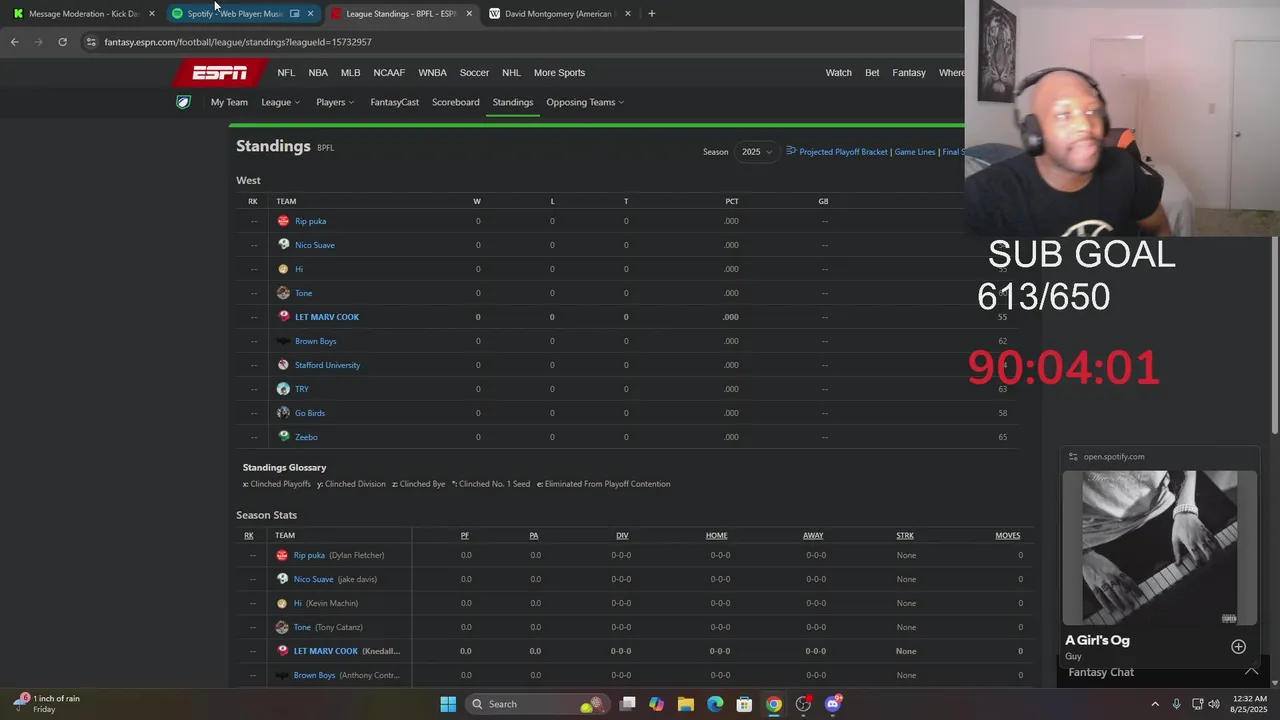Expand the Opposing Teams dropdown
This screenshot has width=1280, height=720.
point(585,102)
